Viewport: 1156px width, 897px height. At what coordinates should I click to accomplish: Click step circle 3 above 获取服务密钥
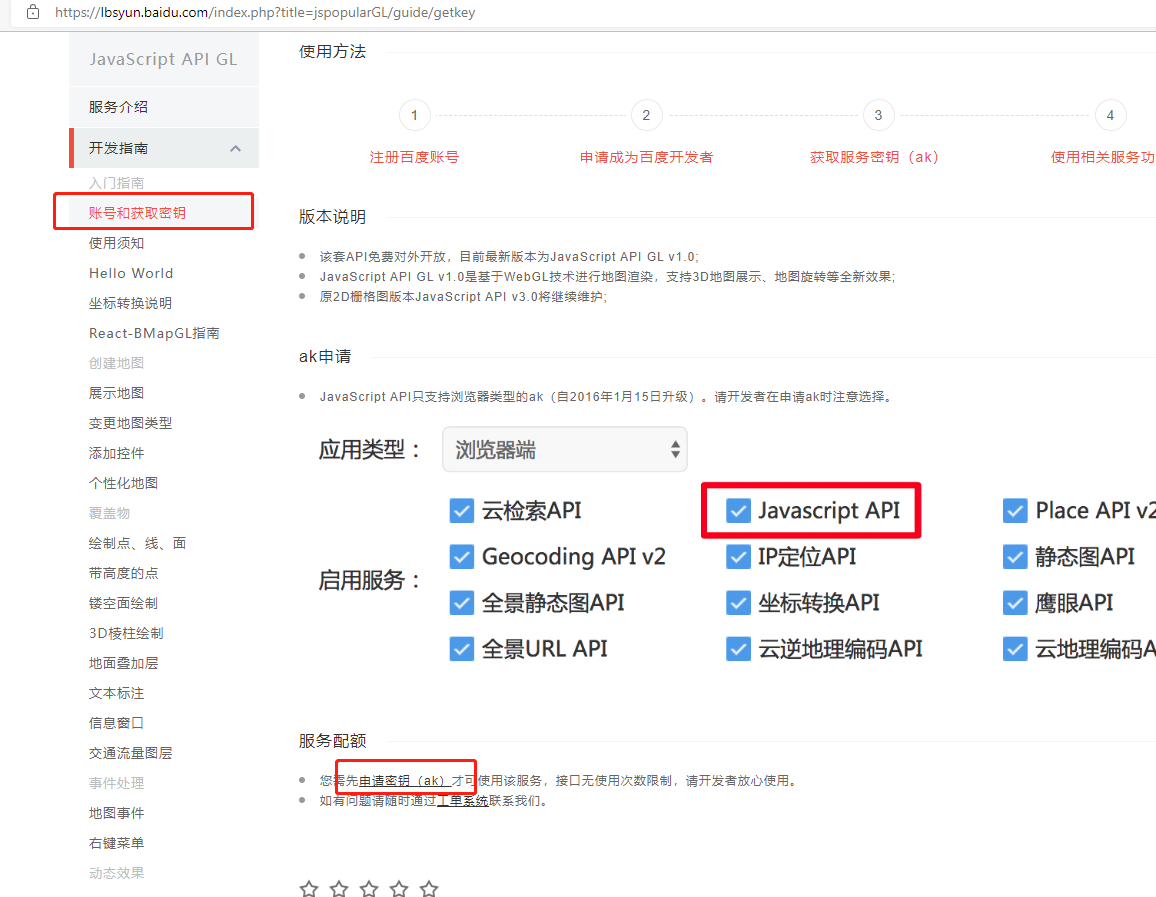pyautogui.click(x=878, y=115)
